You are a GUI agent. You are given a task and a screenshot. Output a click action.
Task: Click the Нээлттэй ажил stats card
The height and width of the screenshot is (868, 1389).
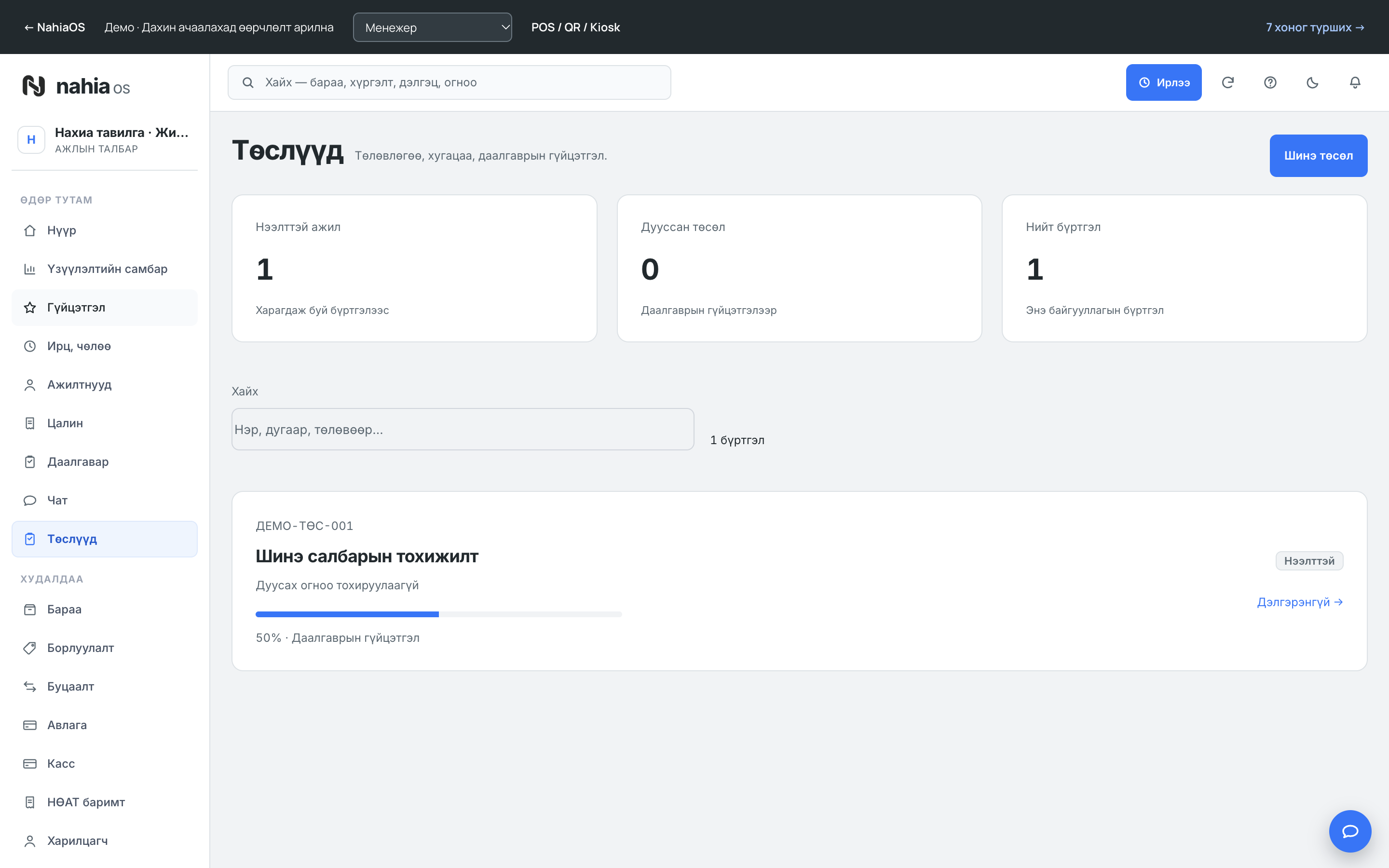coord(414,269)
